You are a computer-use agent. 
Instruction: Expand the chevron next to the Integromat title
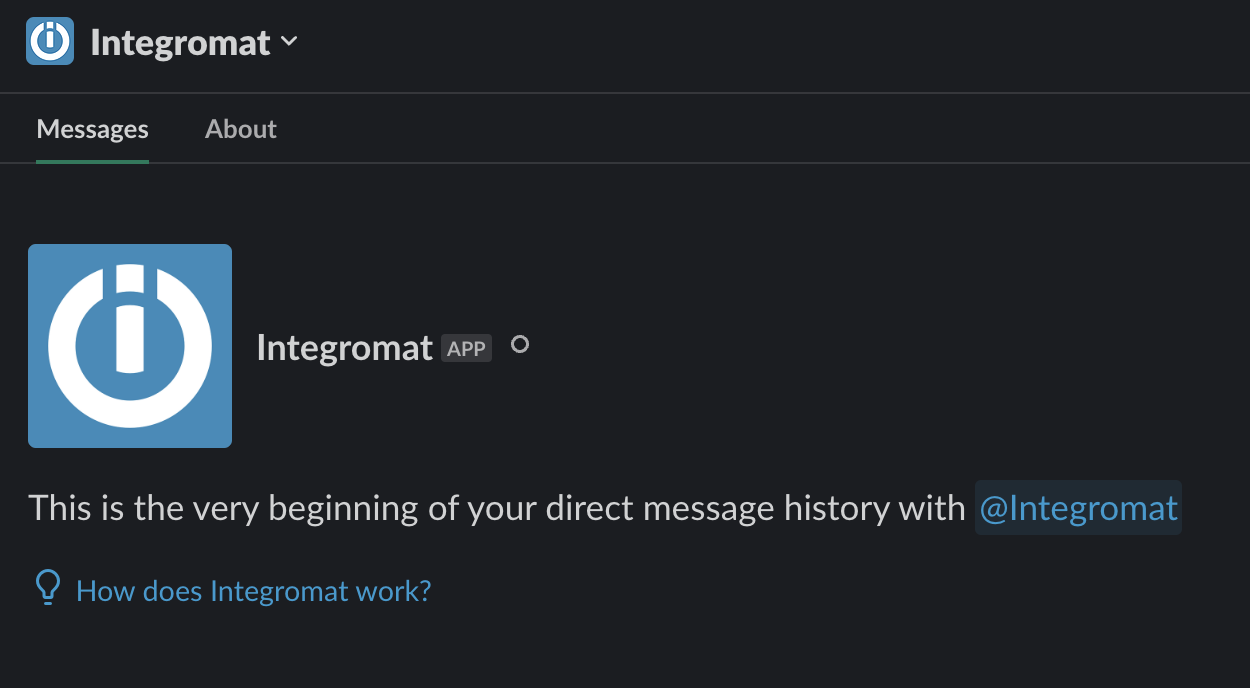289,41
